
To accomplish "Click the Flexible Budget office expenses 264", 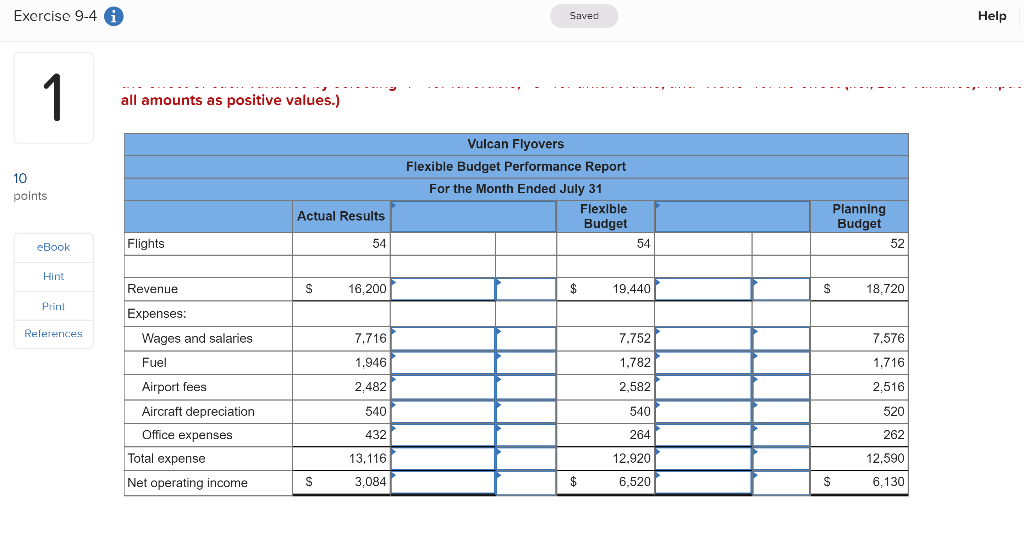I will click(x=640, y=435).
